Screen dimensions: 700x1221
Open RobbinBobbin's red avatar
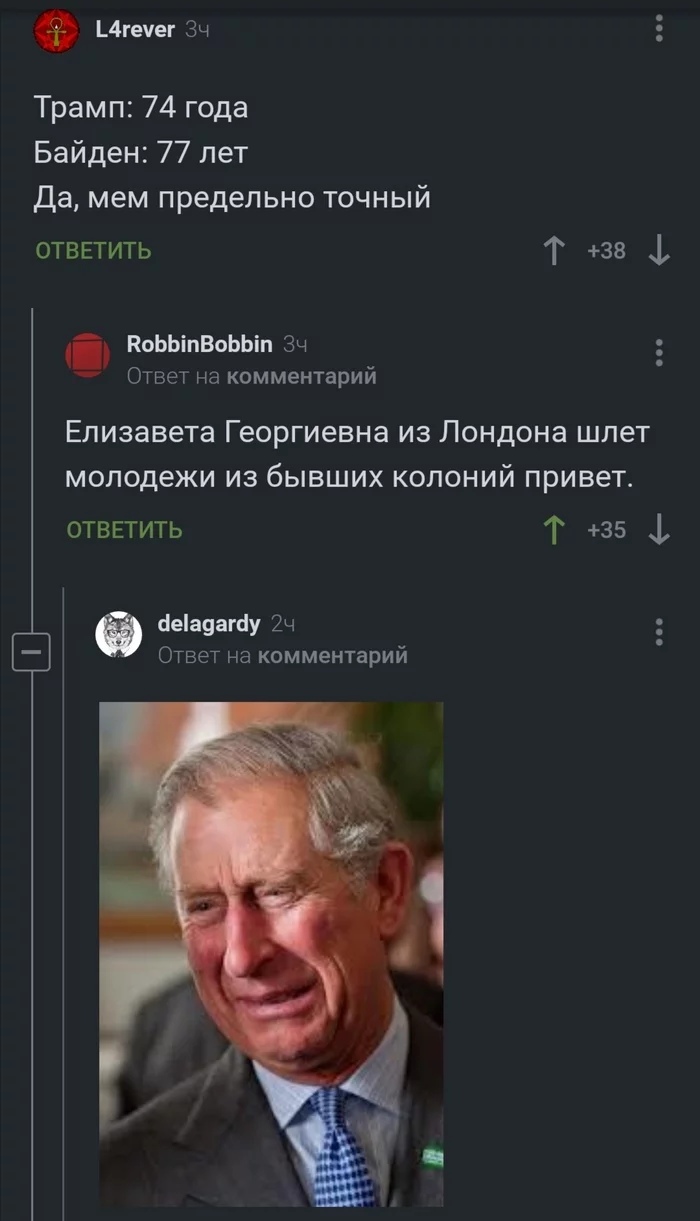(x=88, y=355)
